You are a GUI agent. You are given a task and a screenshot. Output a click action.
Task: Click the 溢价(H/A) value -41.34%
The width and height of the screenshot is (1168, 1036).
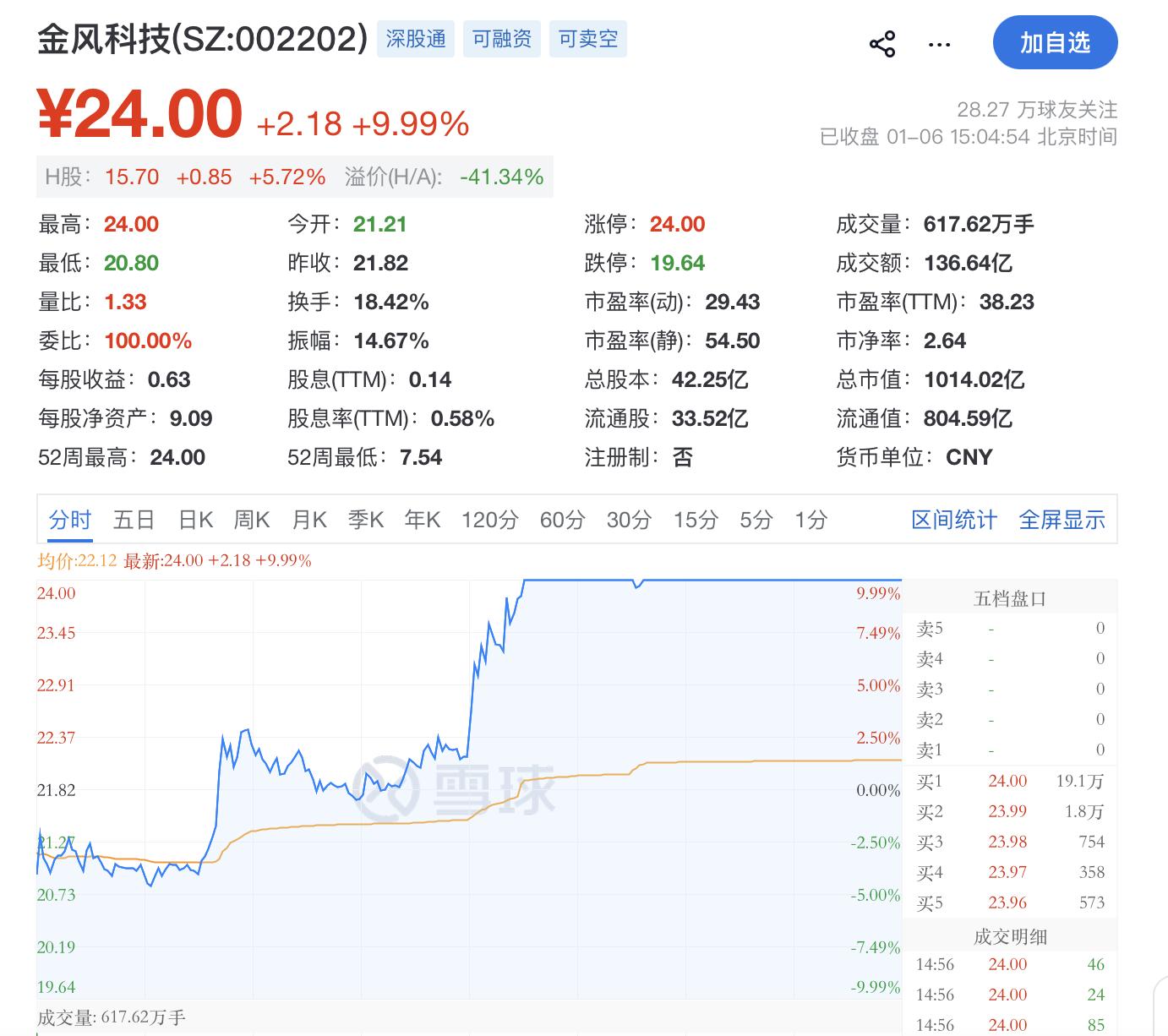(502, 177)
